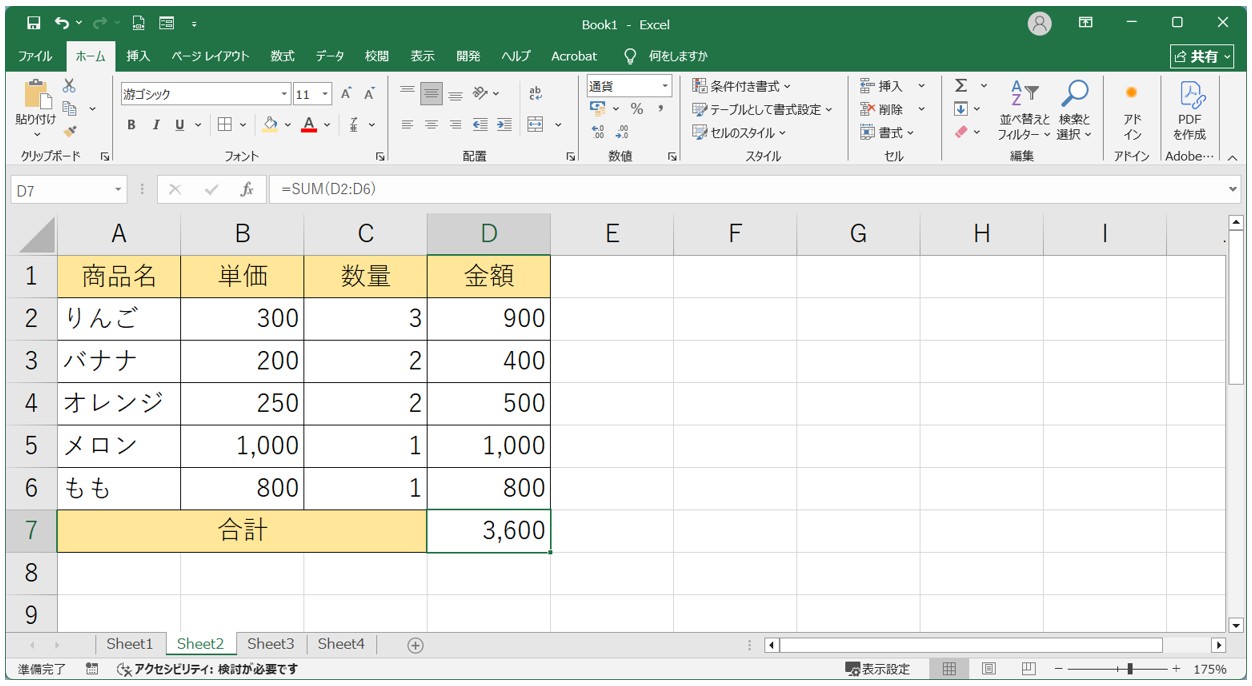
Task: Open the font name dropdown 游ゴシック
Action: 284,94
